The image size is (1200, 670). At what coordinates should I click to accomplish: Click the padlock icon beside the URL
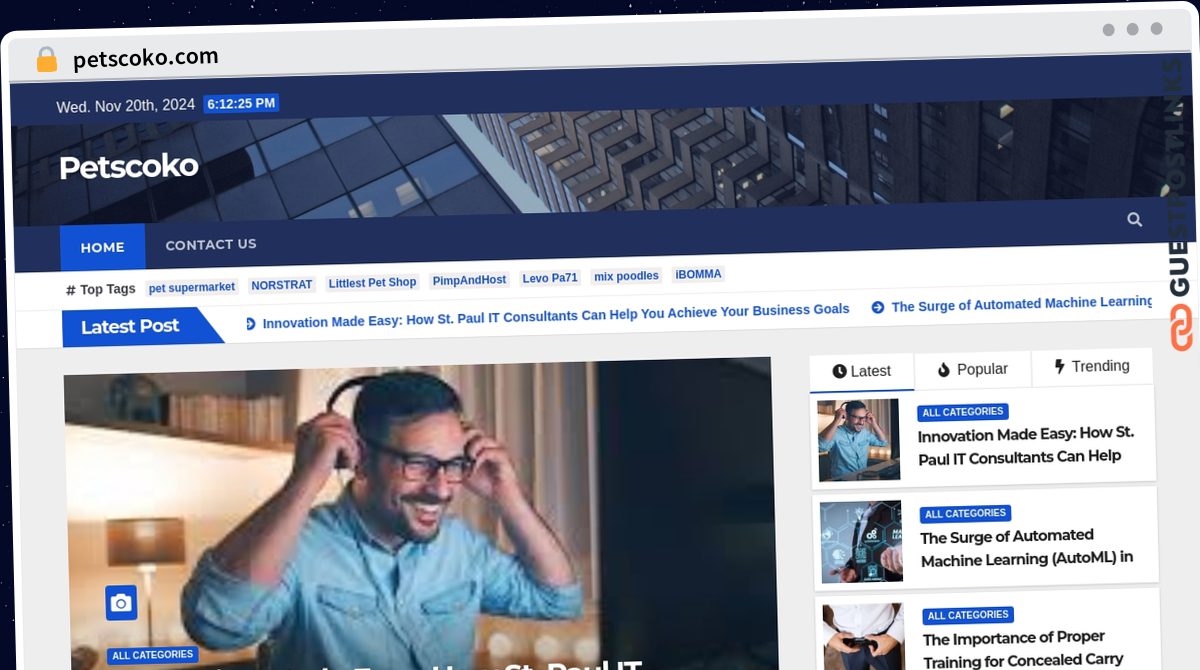[46, 59]
